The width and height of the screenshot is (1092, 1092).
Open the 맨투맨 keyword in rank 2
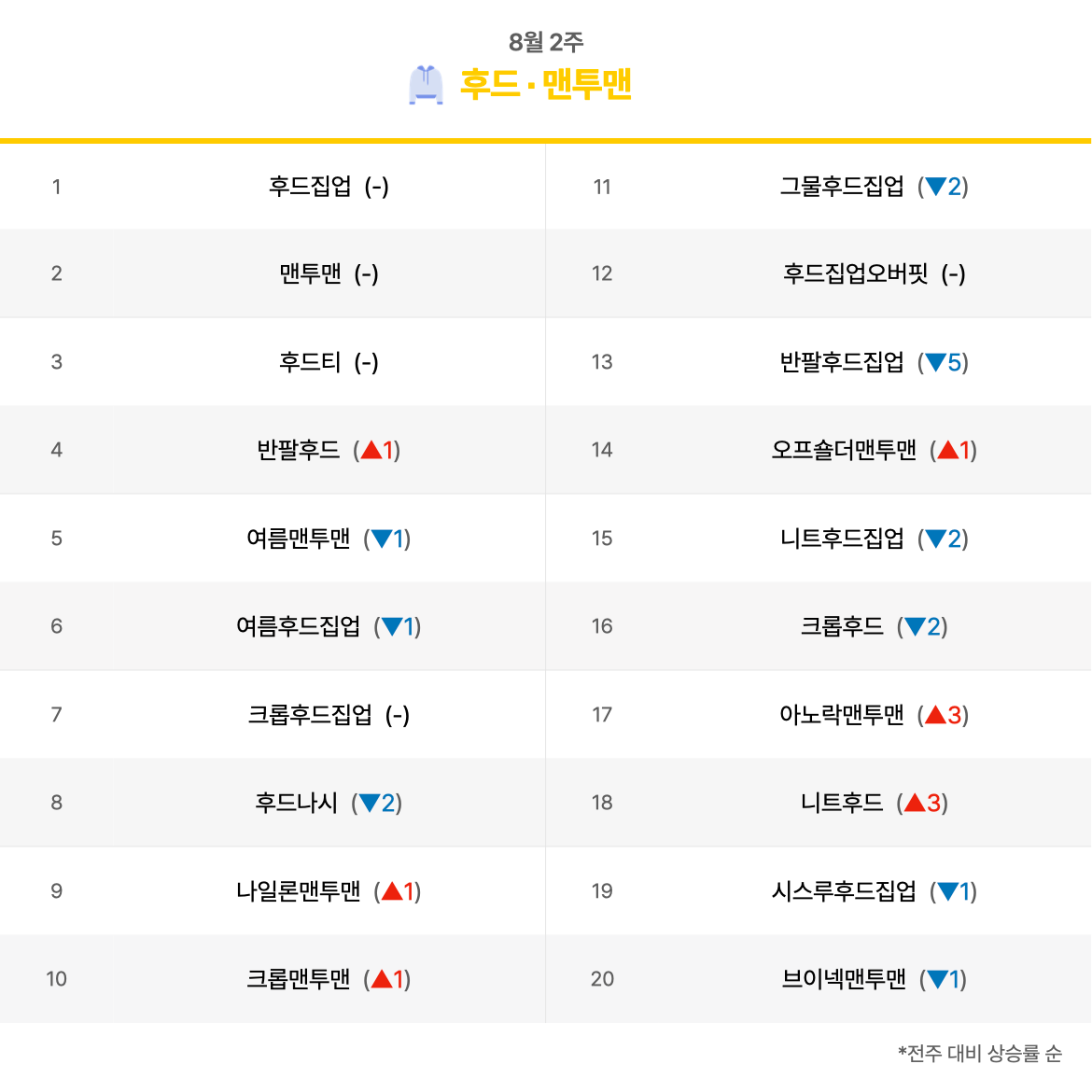[310, 273]
